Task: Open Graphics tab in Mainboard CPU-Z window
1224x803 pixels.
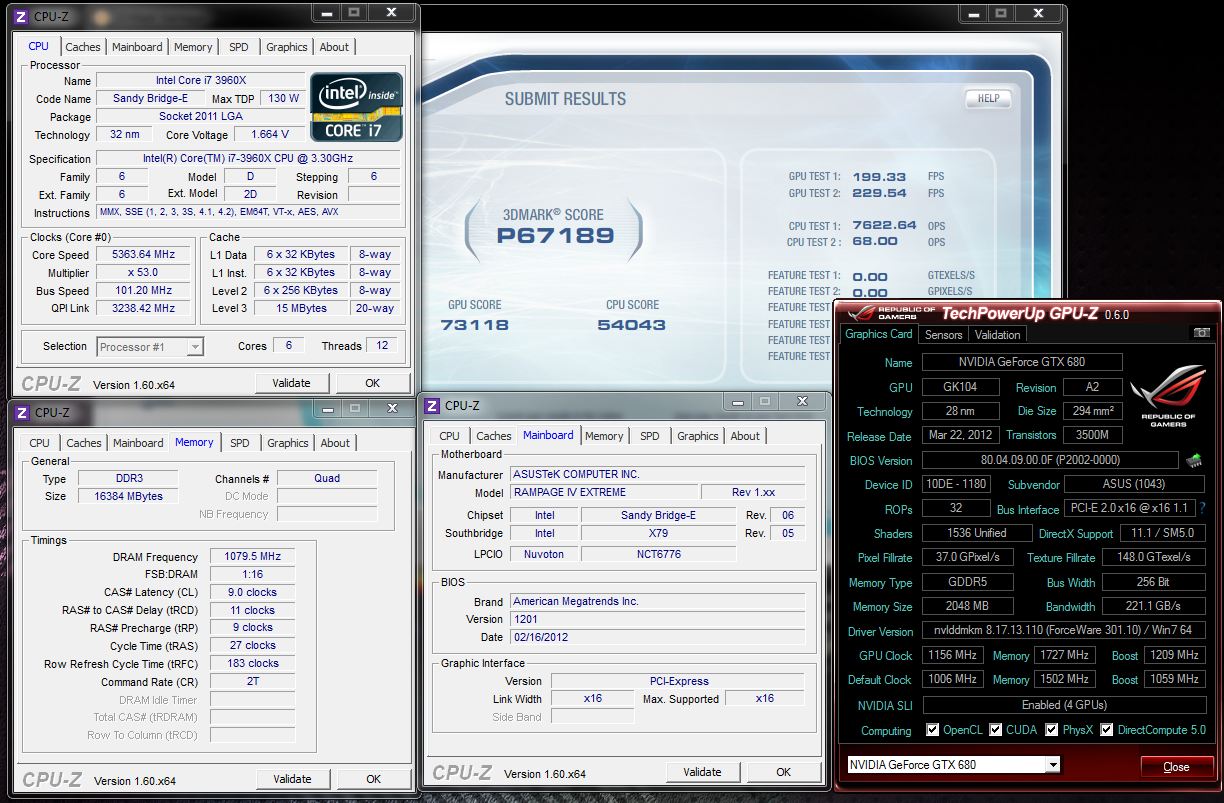Action: pos(698,436)
